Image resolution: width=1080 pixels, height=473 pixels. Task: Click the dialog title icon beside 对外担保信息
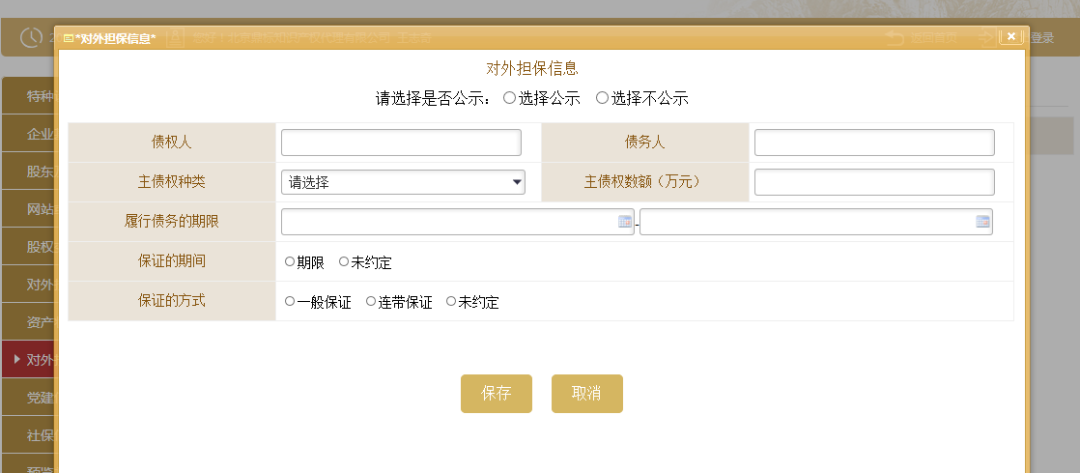pos(68,38)
